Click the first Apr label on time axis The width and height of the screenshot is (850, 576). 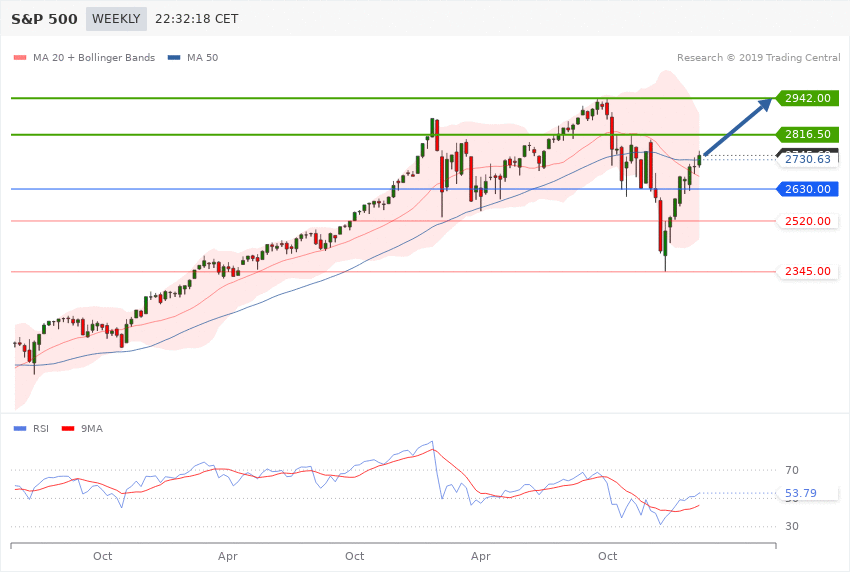coord(228,556)
